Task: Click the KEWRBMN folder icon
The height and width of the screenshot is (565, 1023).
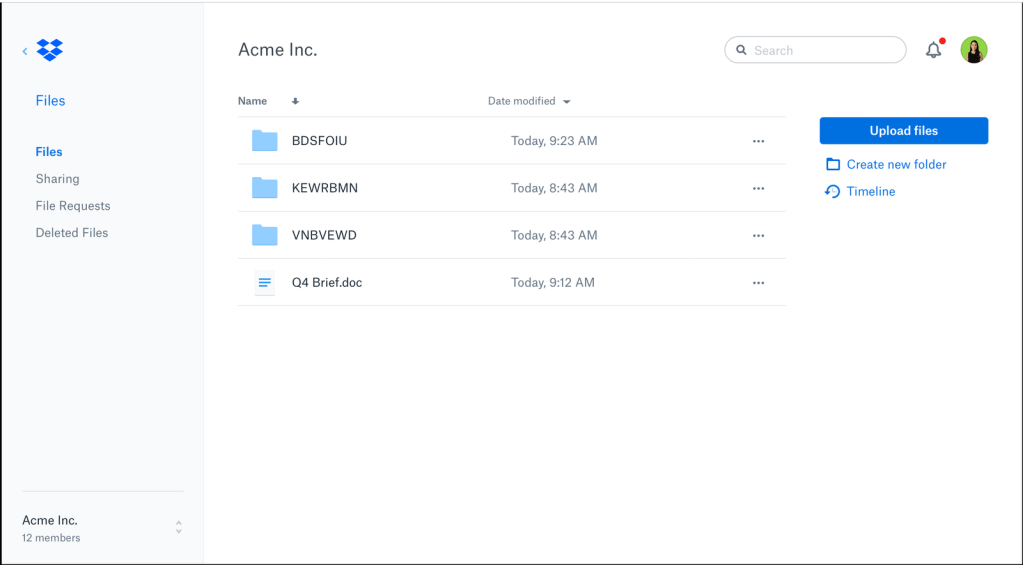Action: click(264, 188)
